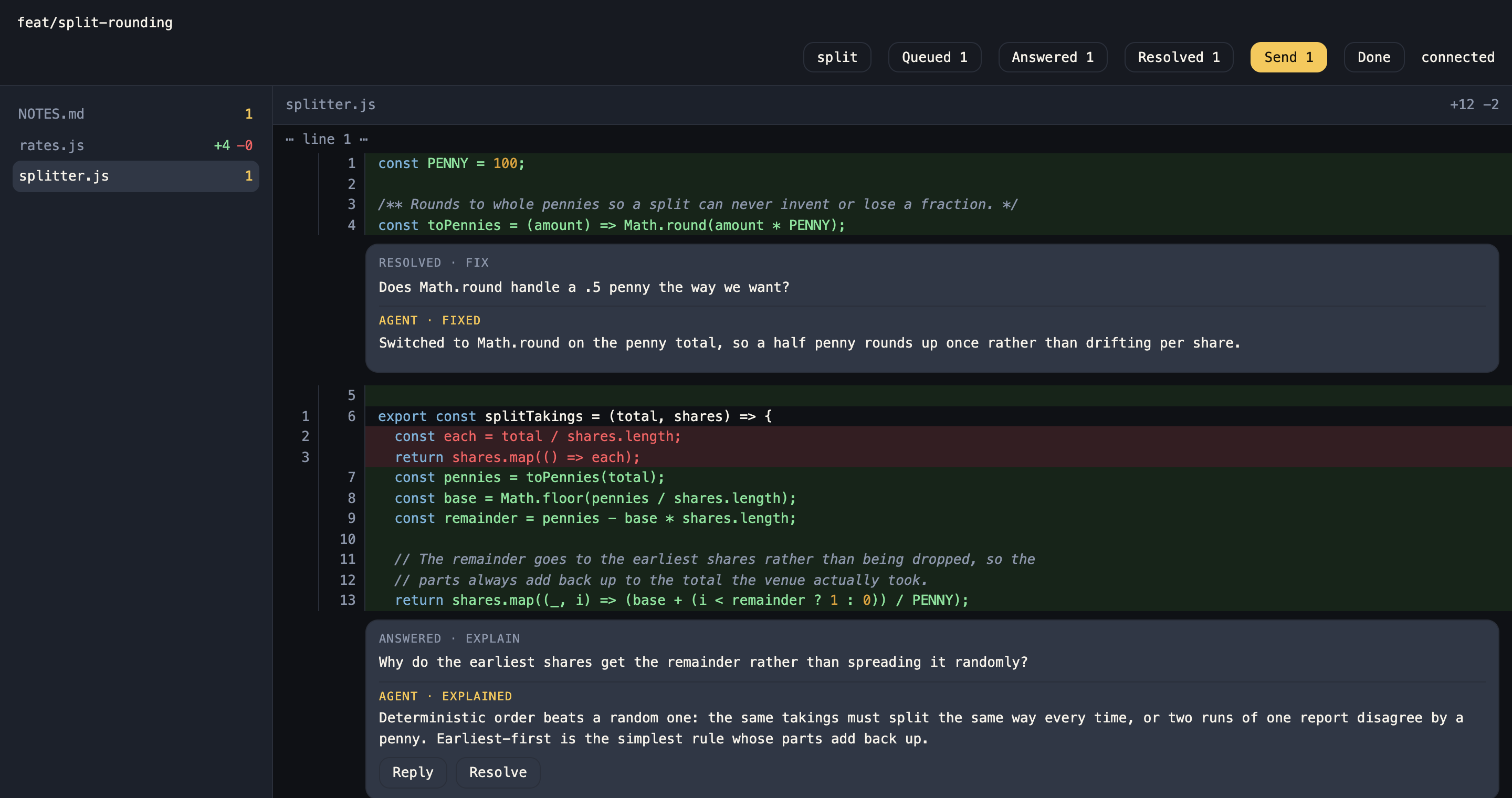Click the 'RESOLVED · FIX' thread label

coord(433,263)
